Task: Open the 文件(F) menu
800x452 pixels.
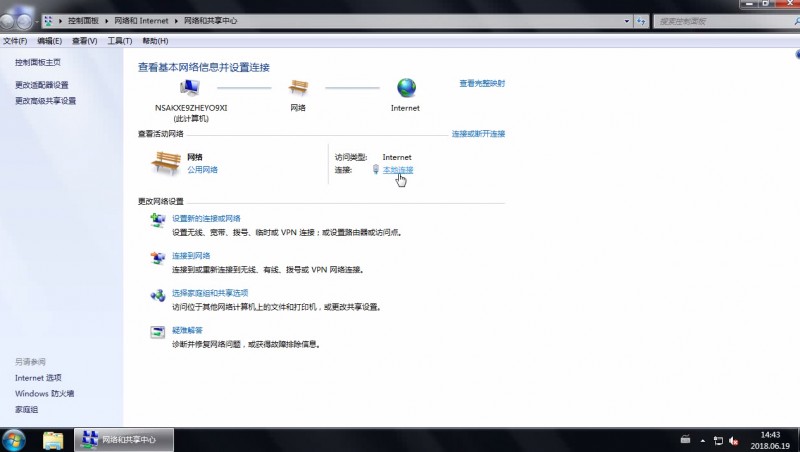Action: 15,41
